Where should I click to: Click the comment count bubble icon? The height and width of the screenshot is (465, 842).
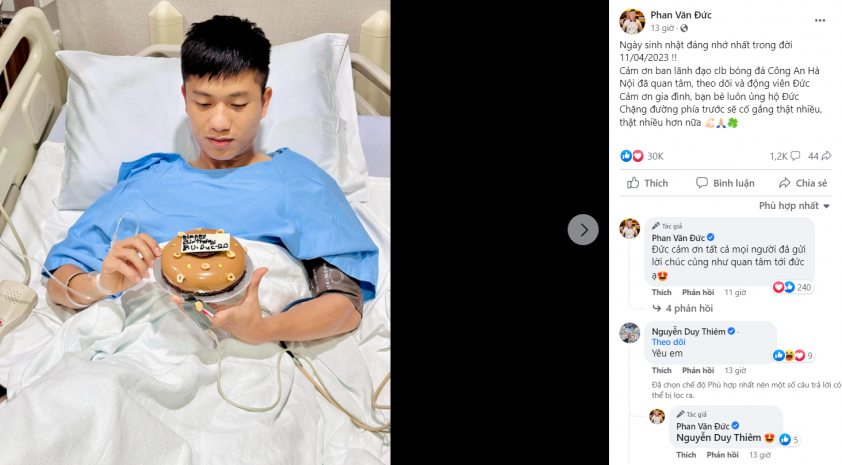pyautogui.click(x=795, y=156)
